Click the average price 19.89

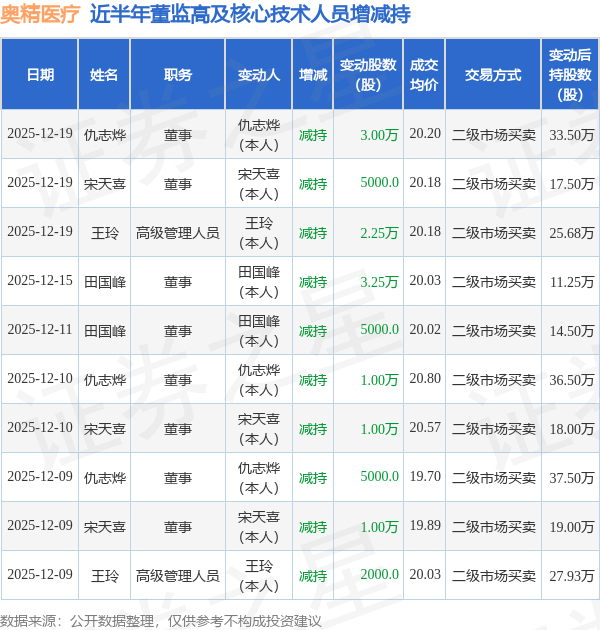[x=425, y=526]
